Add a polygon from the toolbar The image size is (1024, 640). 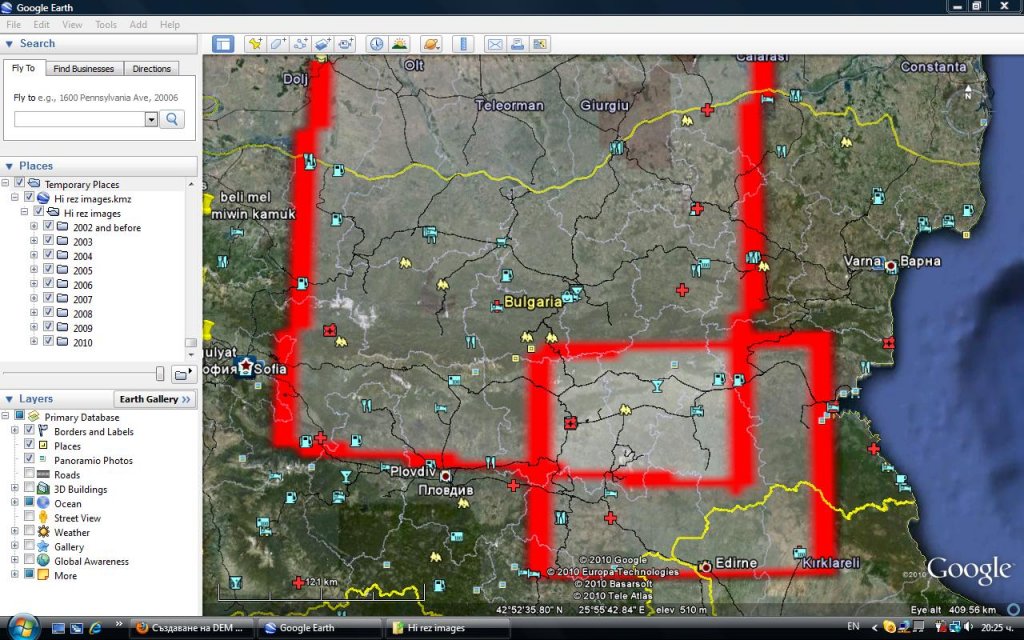(x=278, y=44)
